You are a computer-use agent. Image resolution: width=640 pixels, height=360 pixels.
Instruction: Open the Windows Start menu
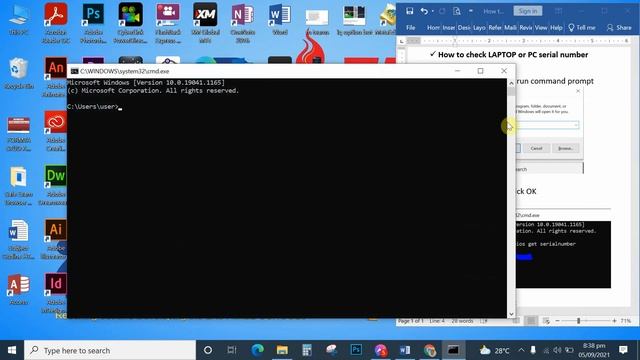(12, 350)
